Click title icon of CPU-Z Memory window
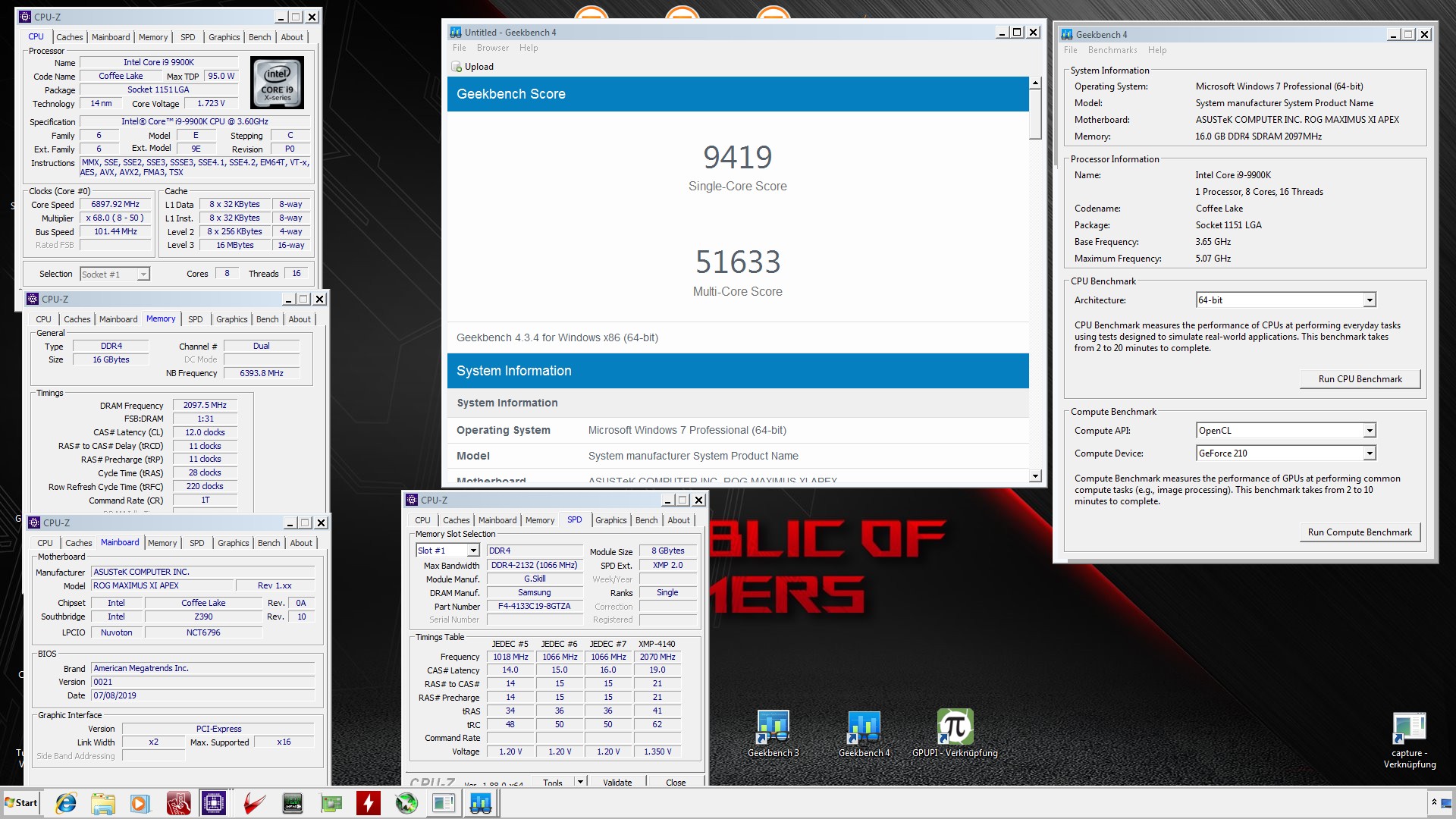Viewport: 1456px width, 819px height. [x=33, y=300]
